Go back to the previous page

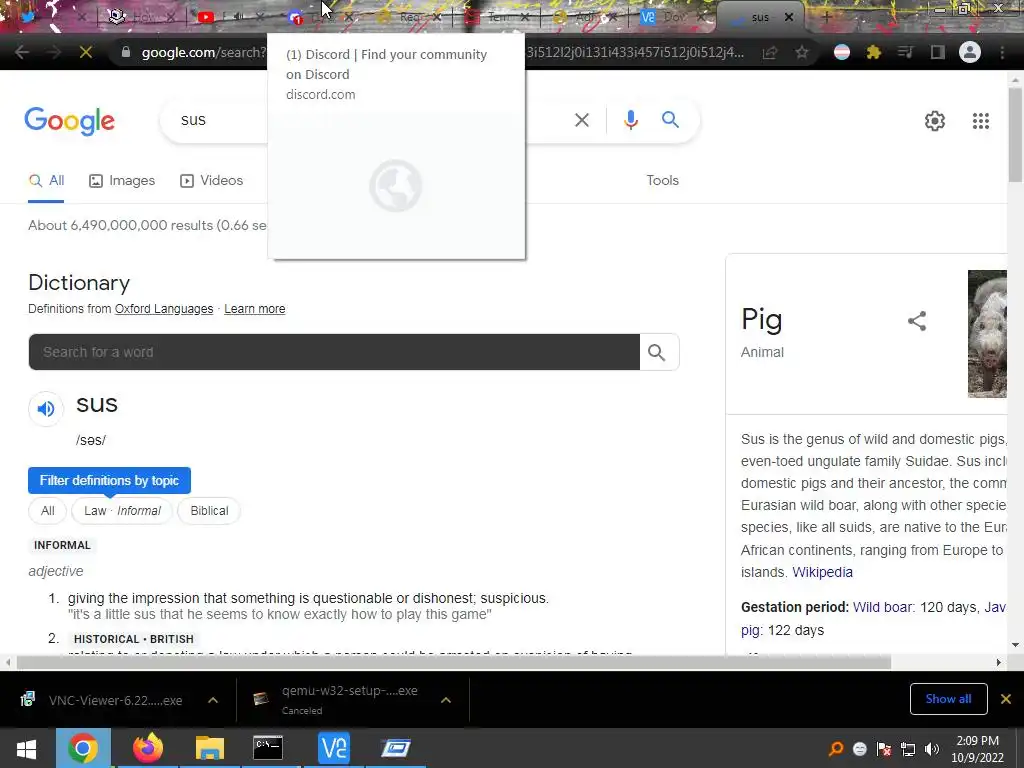22,52
